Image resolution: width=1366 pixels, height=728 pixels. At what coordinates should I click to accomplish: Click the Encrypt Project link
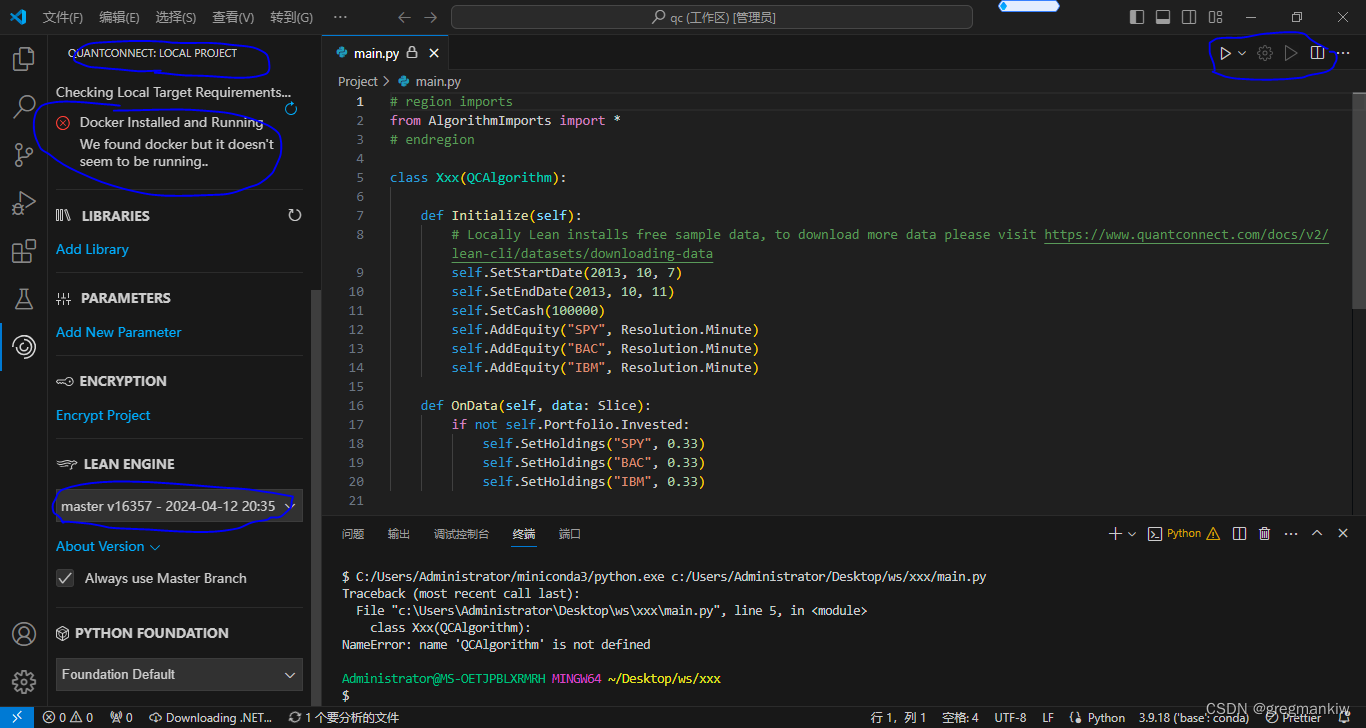click(x=103, y=415)
